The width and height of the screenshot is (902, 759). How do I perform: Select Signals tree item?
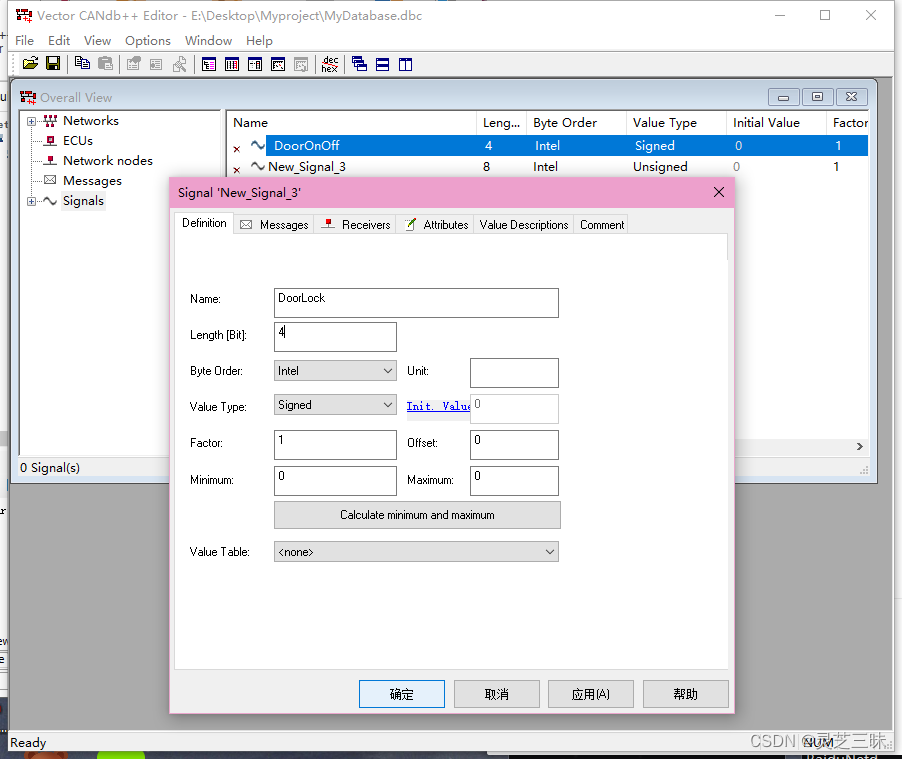tap(83, 201)
